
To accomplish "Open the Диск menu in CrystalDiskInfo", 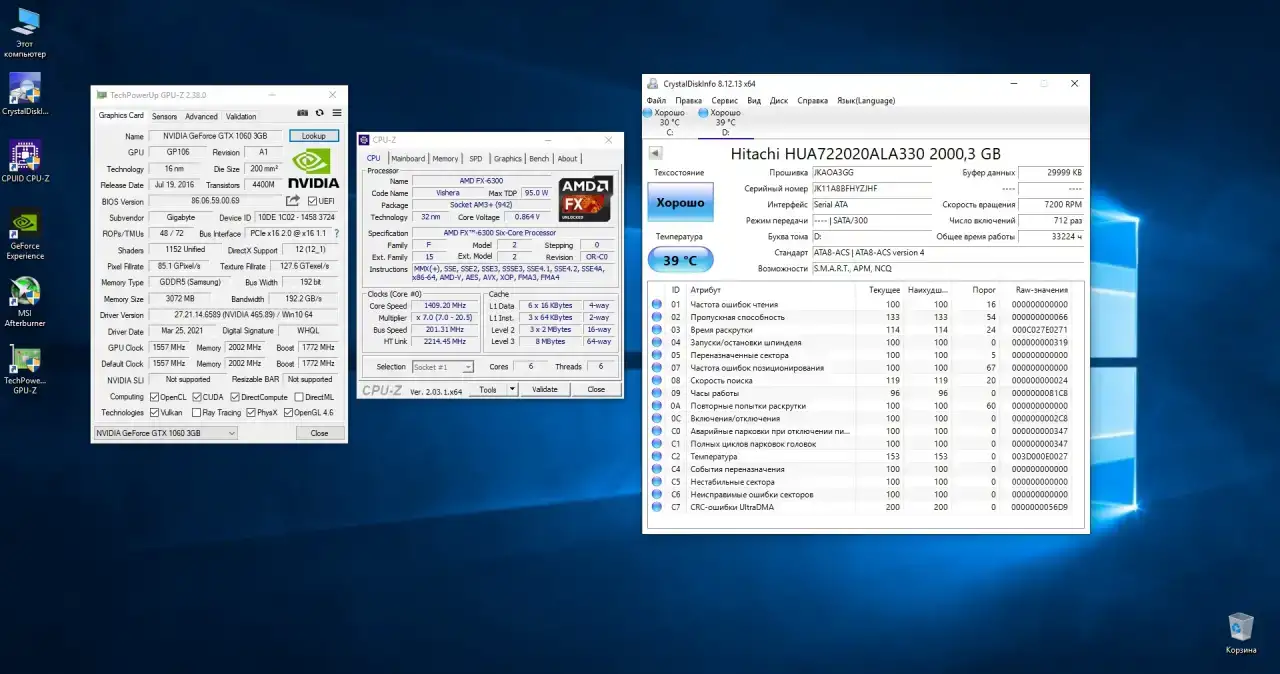I will (x=779, y=100).
